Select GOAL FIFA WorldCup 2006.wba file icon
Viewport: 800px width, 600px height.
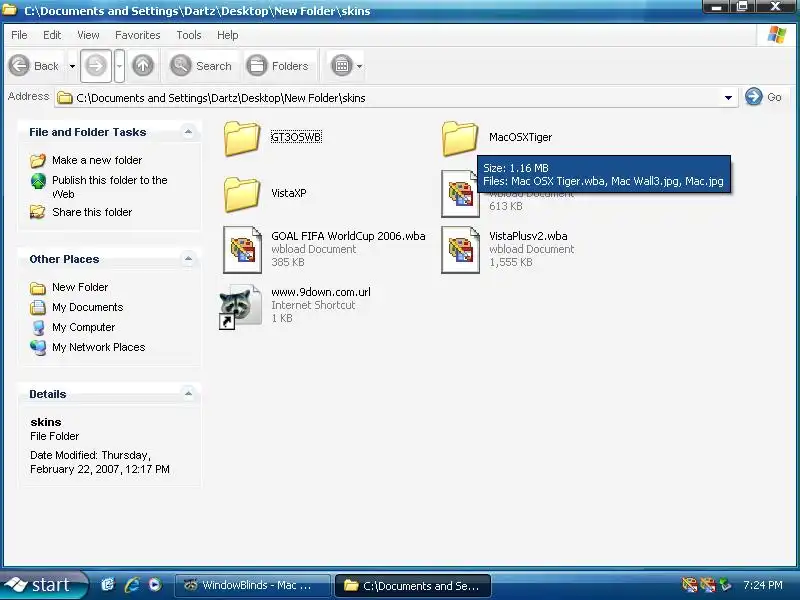click(x=243, y=250)
